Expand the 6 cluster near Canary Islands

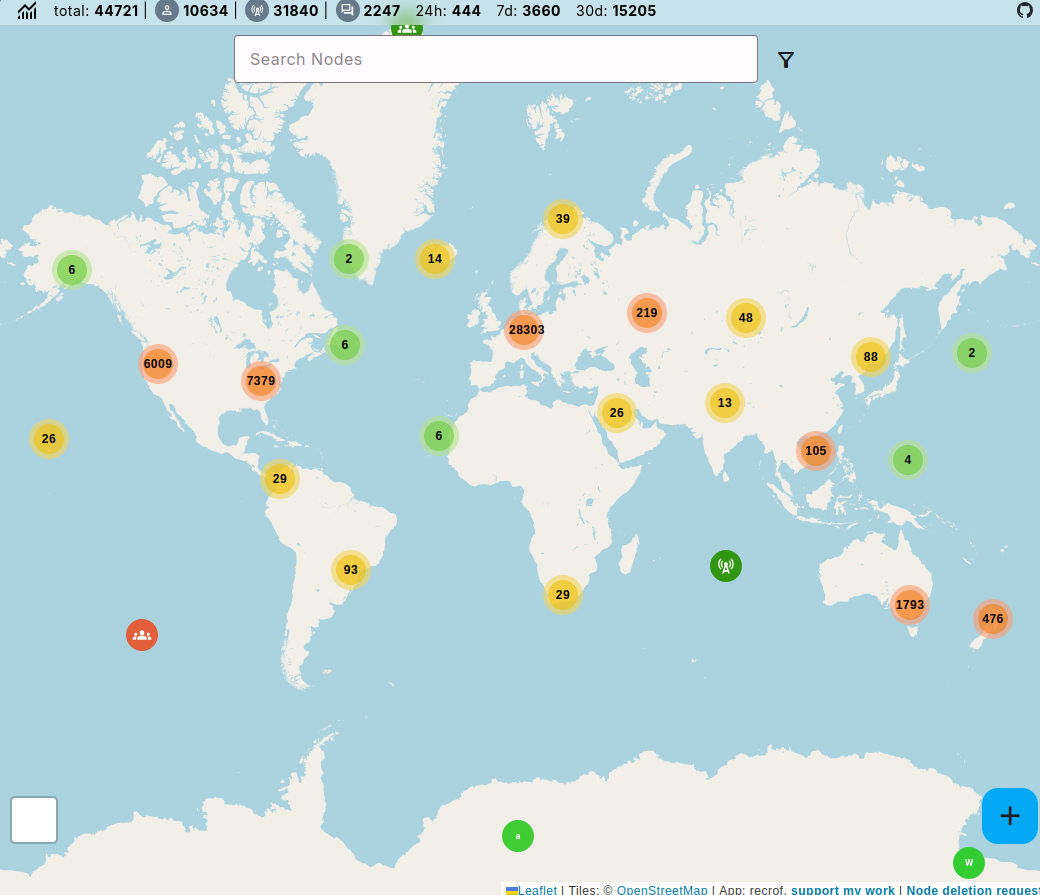[438, 436]
